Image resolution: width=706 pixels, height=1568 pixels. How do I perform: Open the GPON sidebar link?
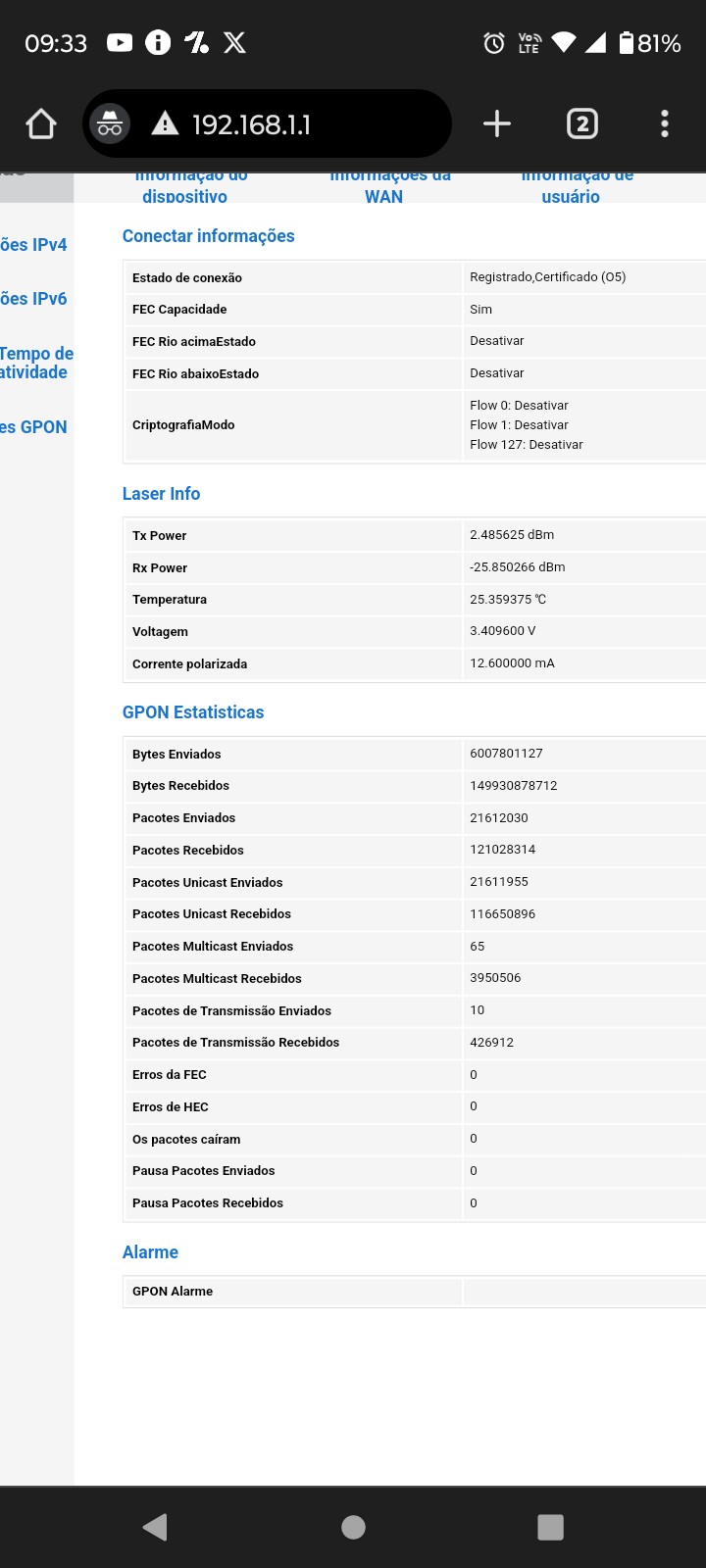34,427
